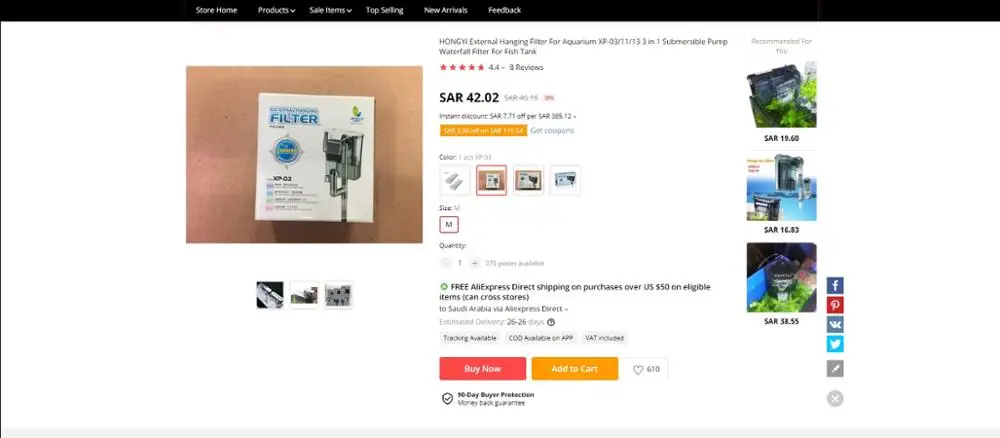Image resolution: width=1000 pixels, height=438 pixels.
Task: Click the Buy Now button
Action: point(483,369)
